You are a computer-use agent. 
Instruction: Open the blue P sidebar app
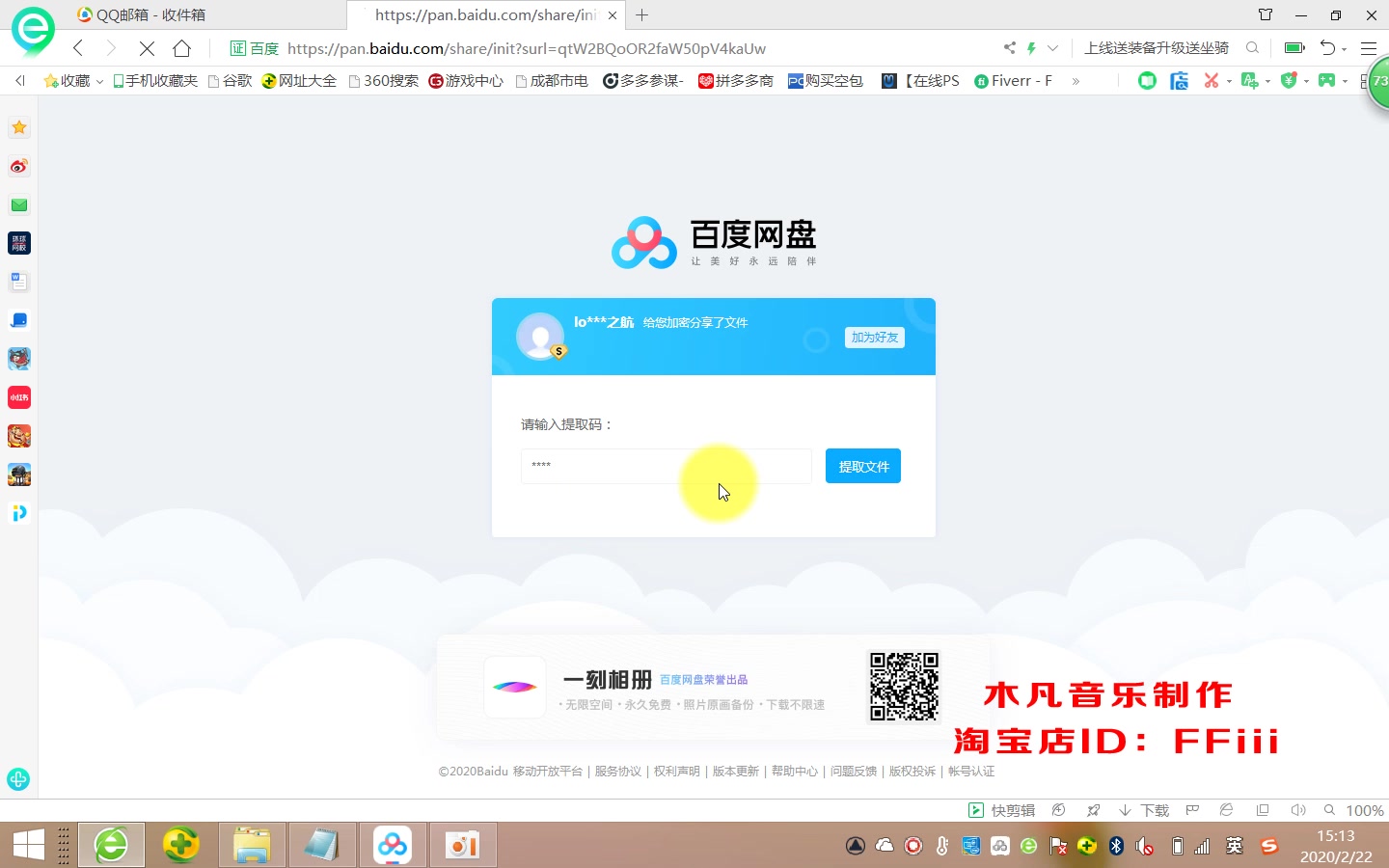pos(19,513)
